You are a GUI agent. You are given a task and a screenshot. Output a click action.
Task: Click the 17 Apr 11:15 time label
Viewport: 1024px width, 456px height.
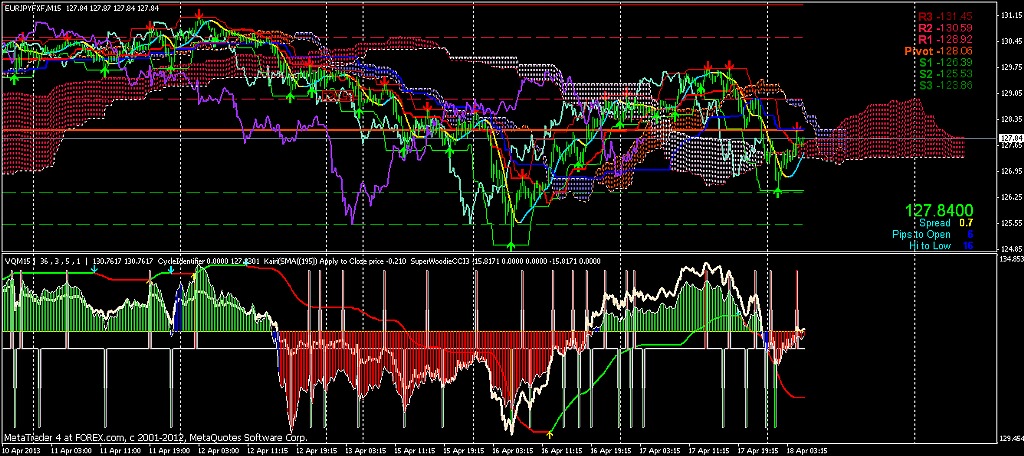[x=707, y=450]
